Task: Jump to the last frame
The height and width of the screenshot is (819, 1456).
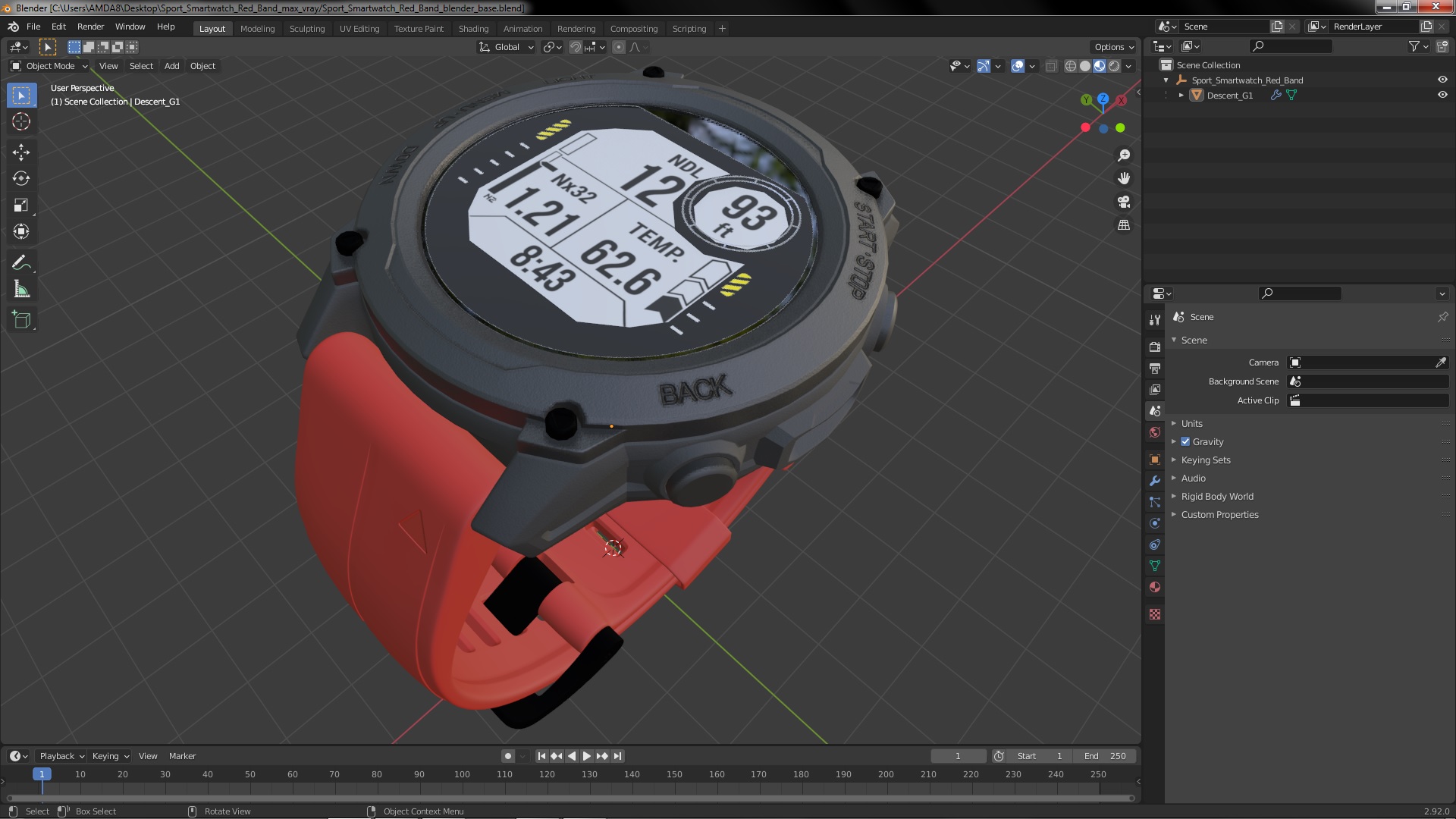Action: click(617, 756)
